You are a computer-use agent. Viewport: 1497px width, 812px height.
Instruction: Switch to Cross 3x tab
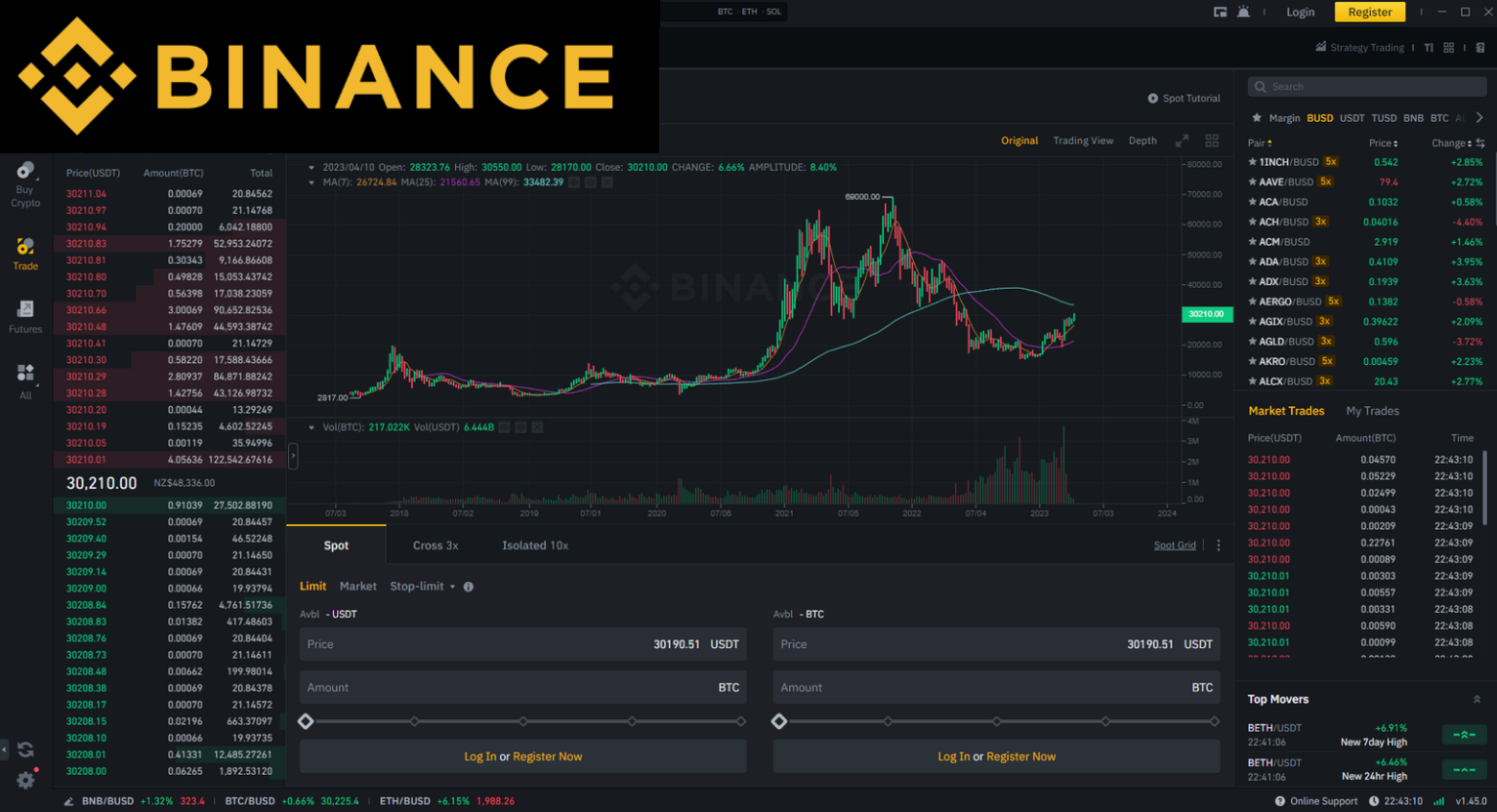point(436,546)
